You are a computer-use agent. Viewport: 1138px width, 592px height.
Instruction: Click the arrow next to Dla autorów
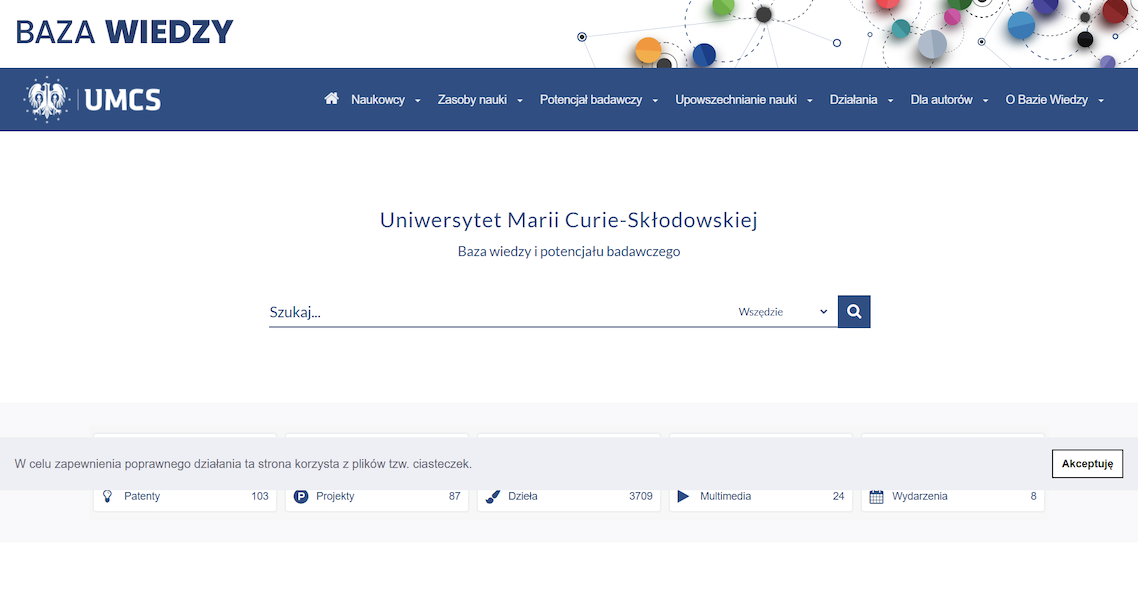point(985,101)
